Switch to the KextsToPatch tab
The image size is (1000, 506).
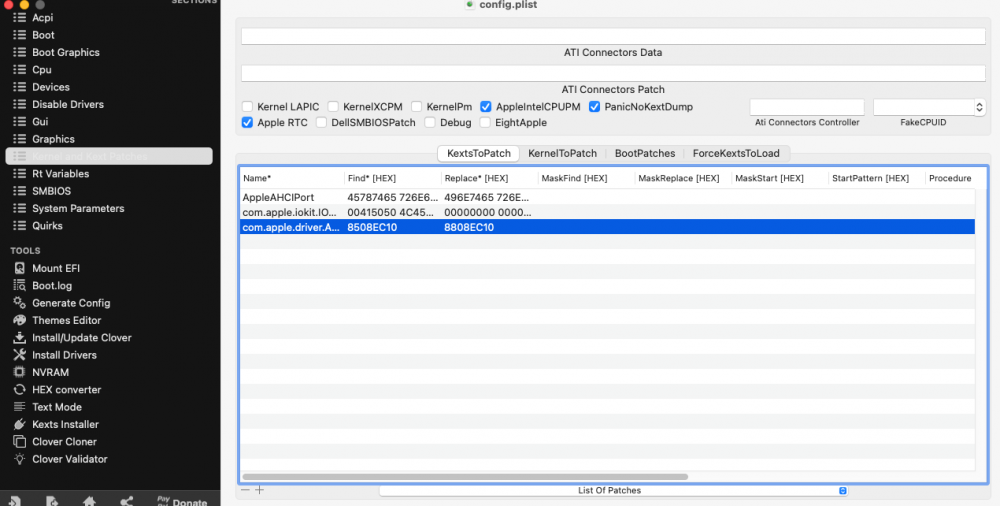pyautogui.click(x=478, y=153)
